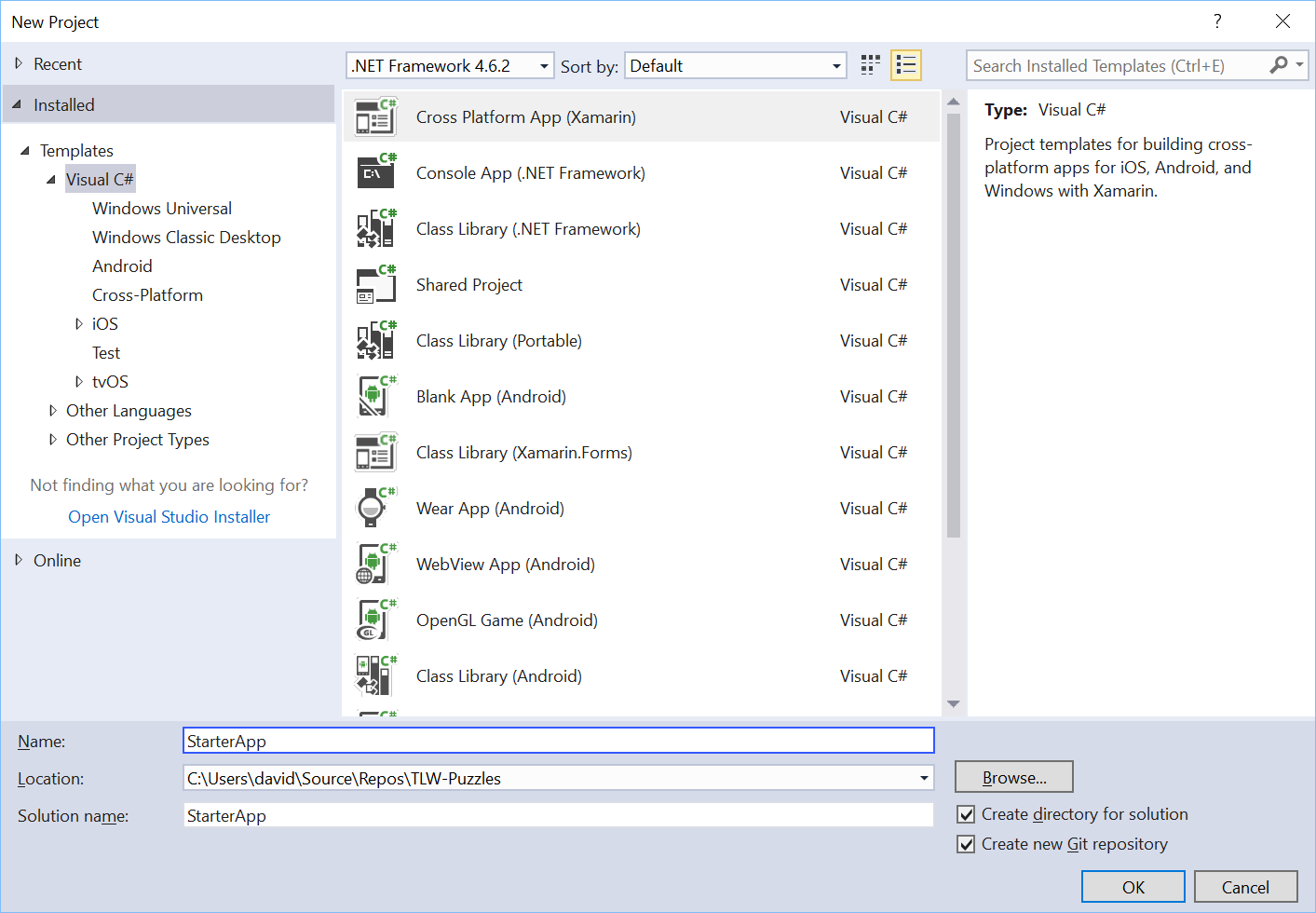
Task: Select Windows Classic Desktop category
Action: 186,238
